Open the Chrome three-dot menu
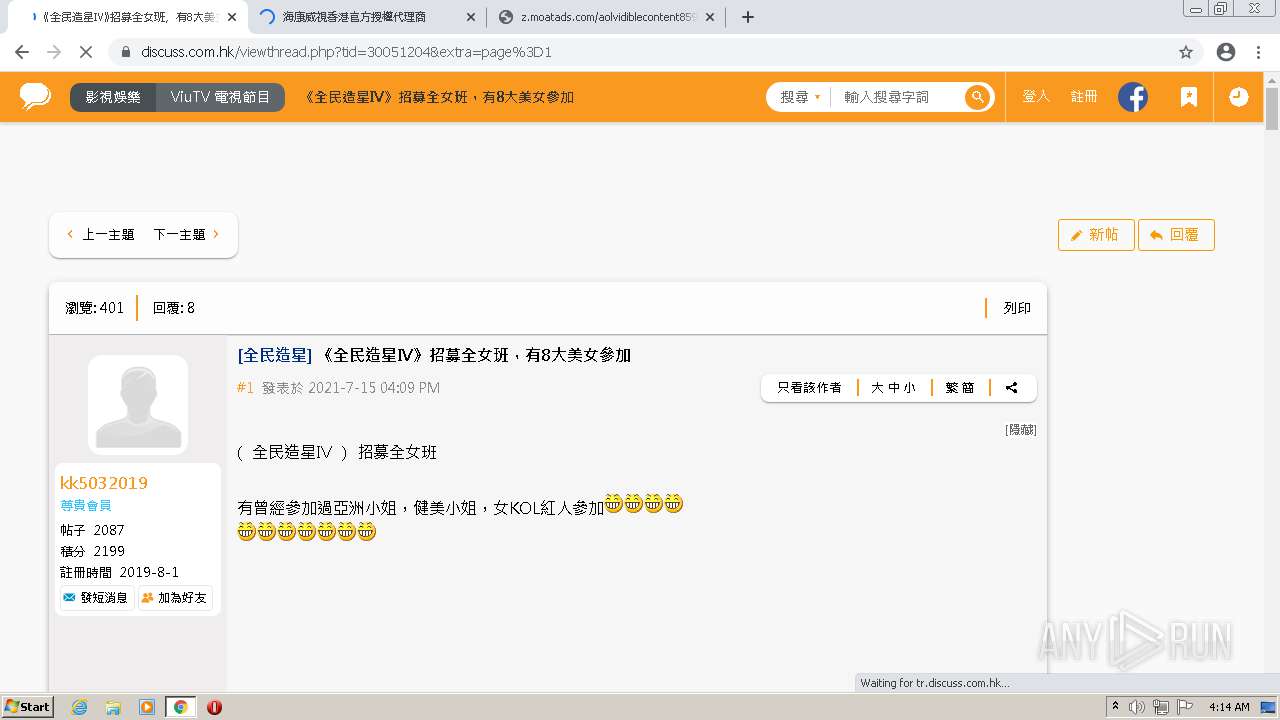1280x720 pixels. click(1257, 52)
